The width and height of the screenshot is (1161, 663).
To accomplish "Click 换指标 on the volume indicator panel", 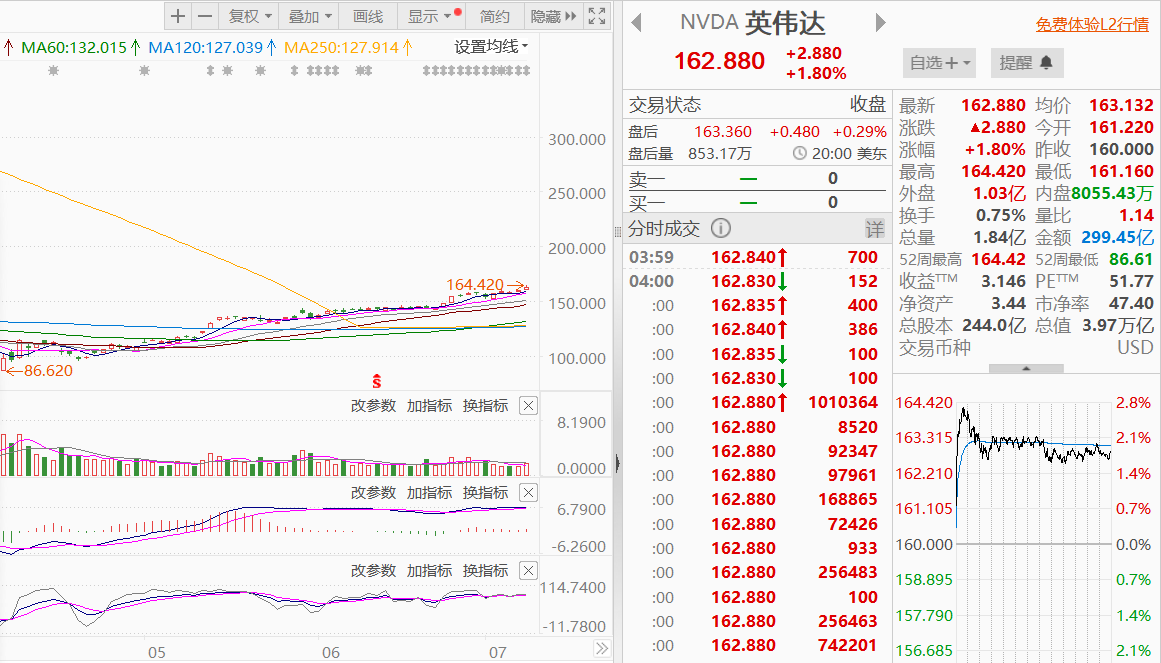I will pos(485,405).
